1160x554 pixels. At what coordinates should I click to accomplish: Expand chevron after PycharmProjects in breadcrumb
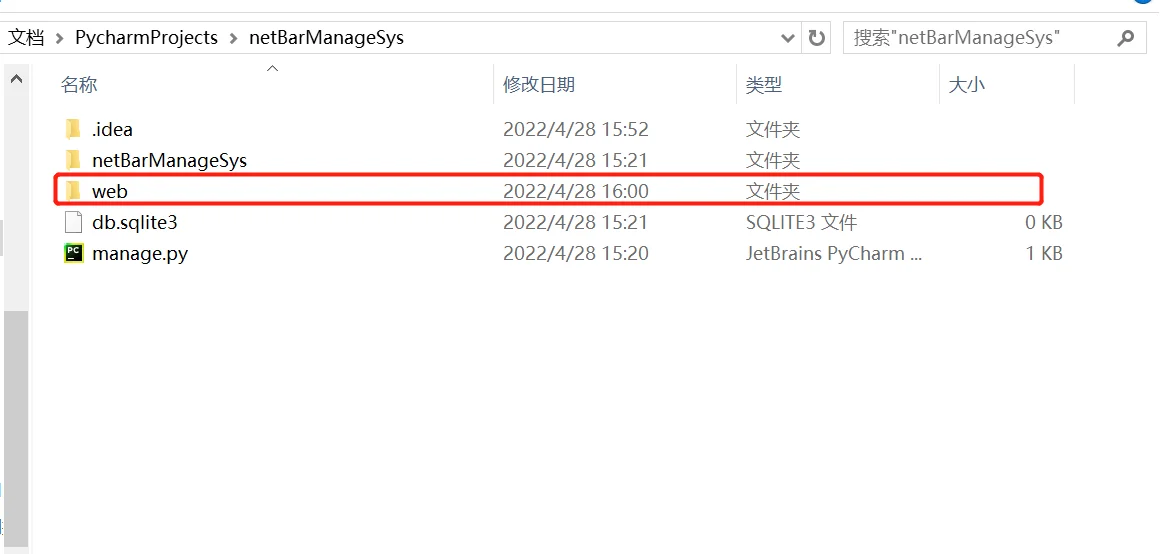tap(233, 38)
